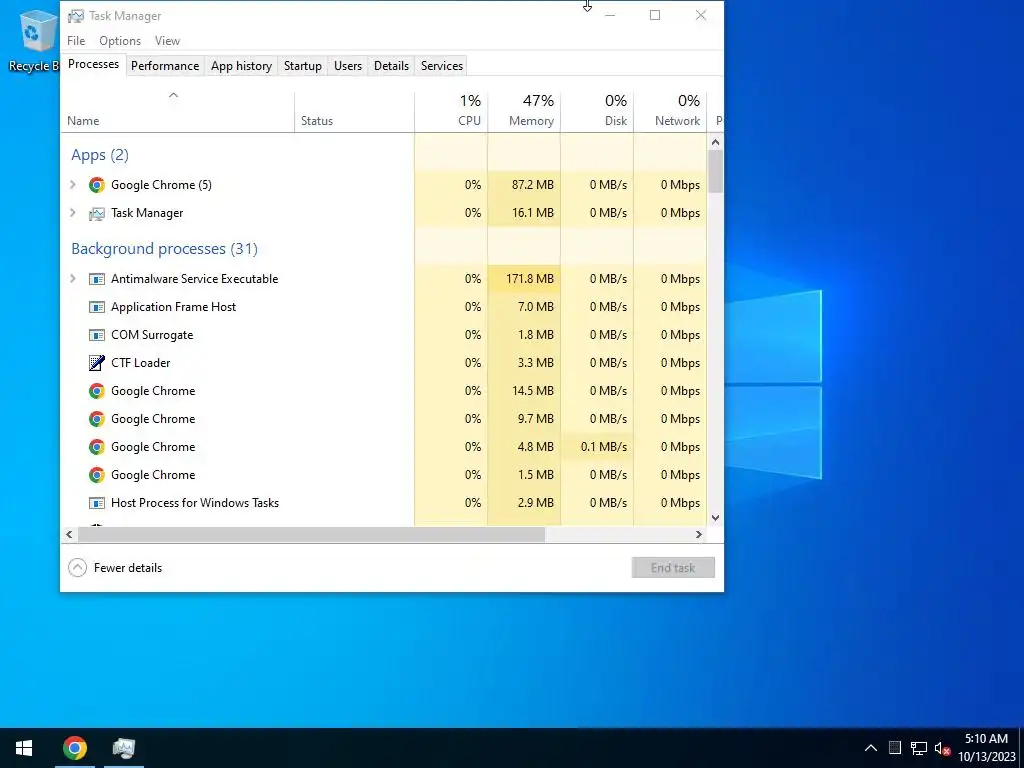Click the 0.1 MB/s disk value
The width and height of the screenshot is (1024, 768).
pyautogui.click(x=603, y=447)
